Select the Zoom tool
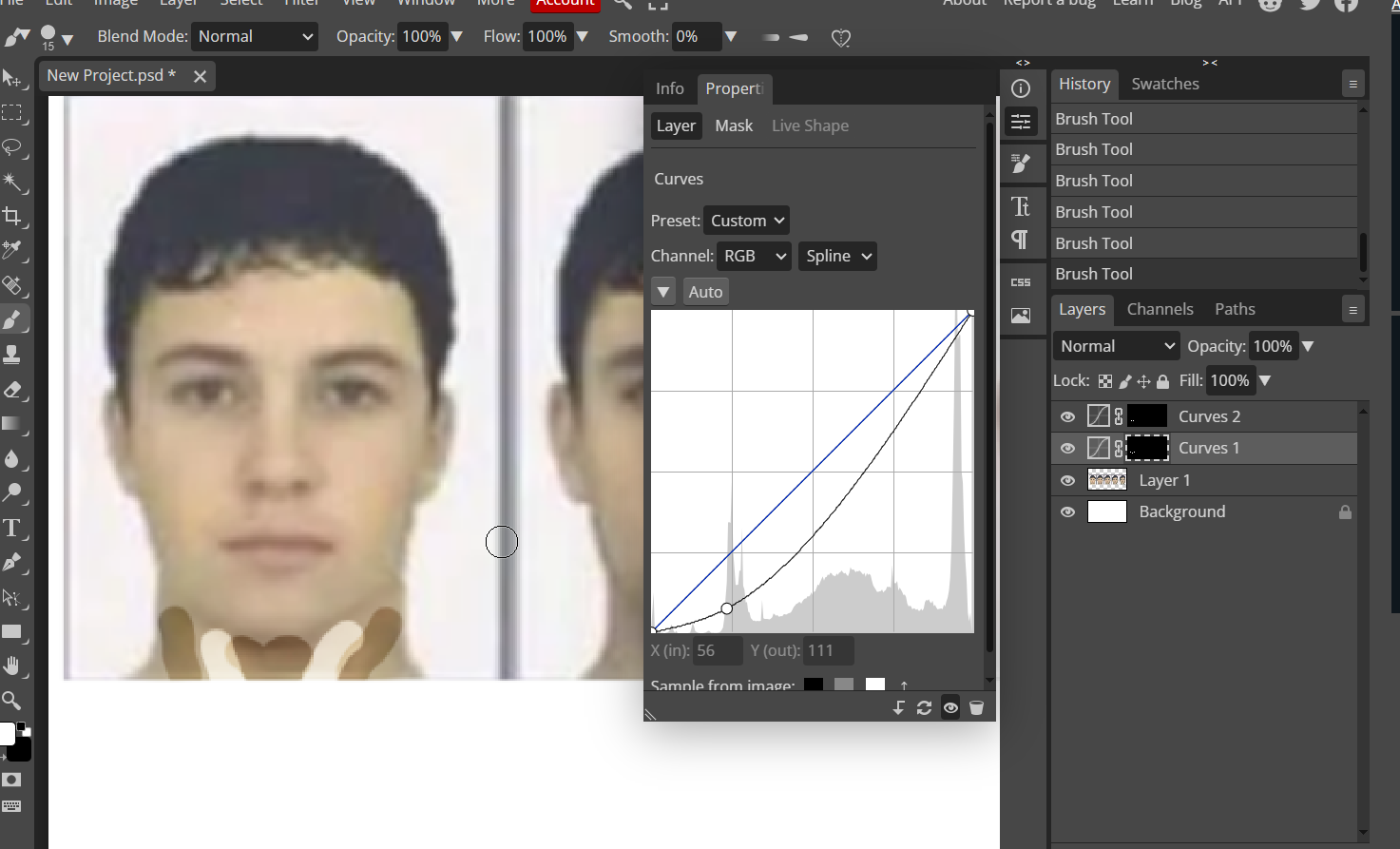The height and width of the screenshot is (849, 1400). pyautogui.click(x=12, y=701)
